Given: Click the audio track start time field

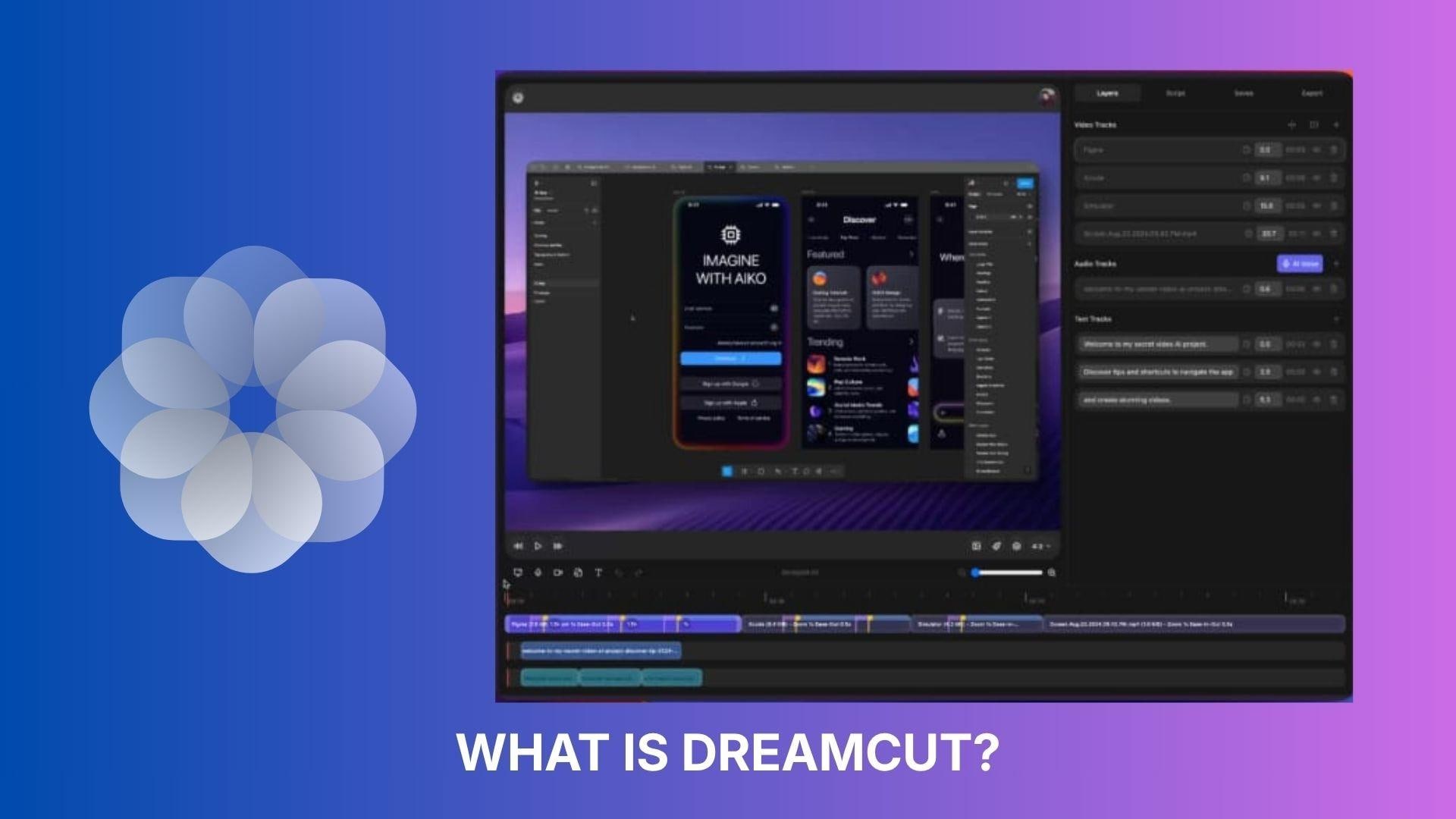Looking at the screenshot, I should 1266,289.
